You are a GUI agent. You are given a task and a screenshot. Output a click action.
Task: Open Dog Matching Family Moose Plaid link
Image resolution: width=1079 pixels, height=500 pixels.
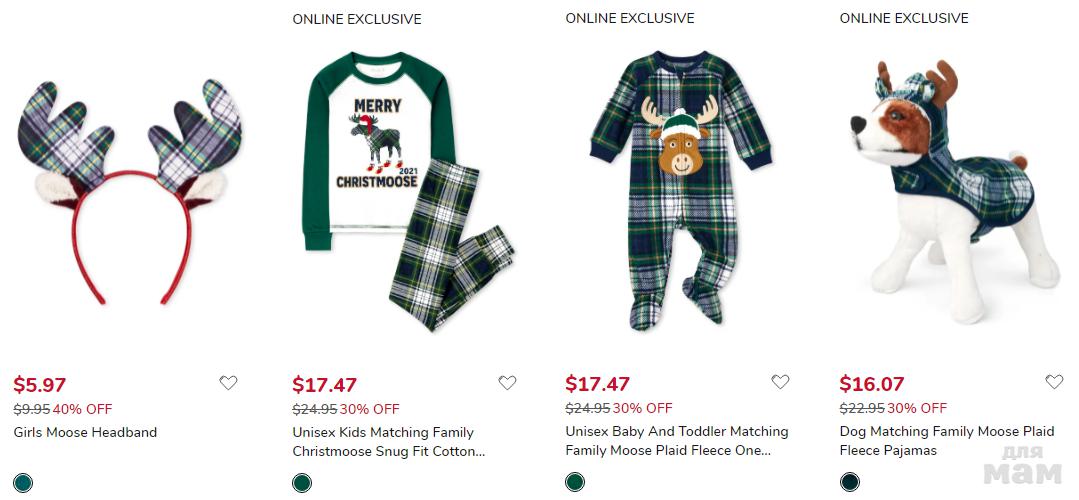coord(947,441)
